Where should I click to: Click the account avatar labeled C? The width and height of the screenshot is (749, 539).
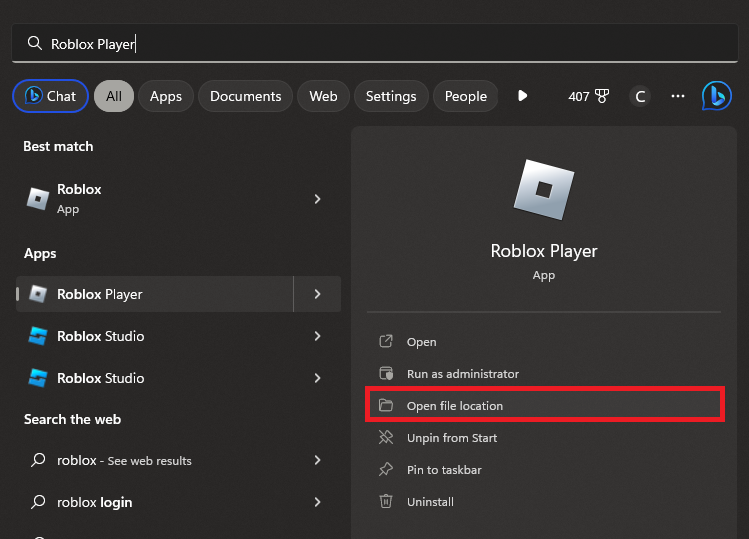[640, 96]
